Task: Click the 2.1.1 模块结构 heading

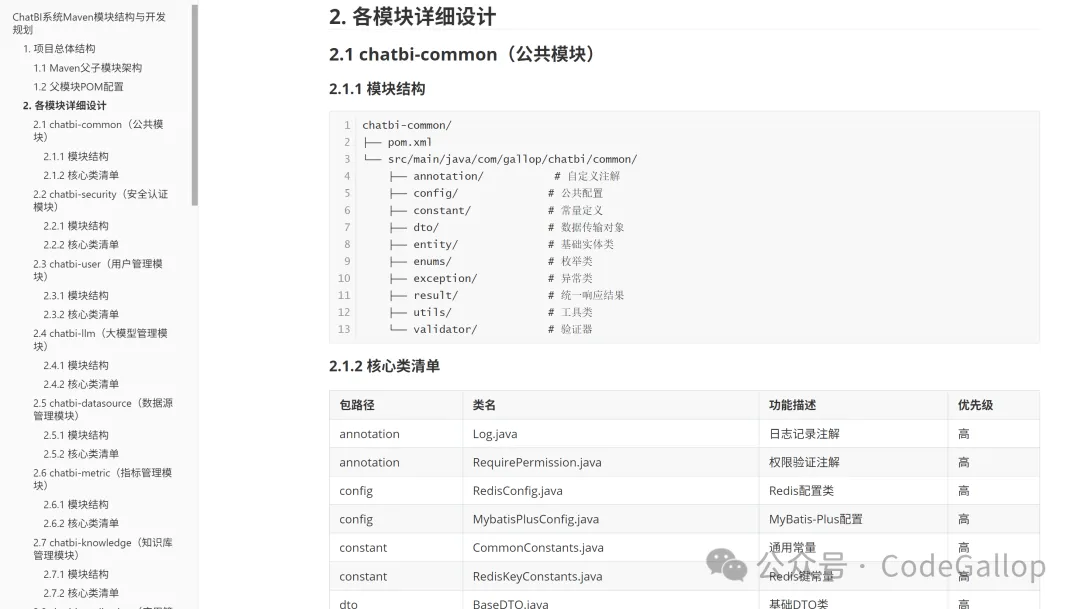Action: click(377, 89)
